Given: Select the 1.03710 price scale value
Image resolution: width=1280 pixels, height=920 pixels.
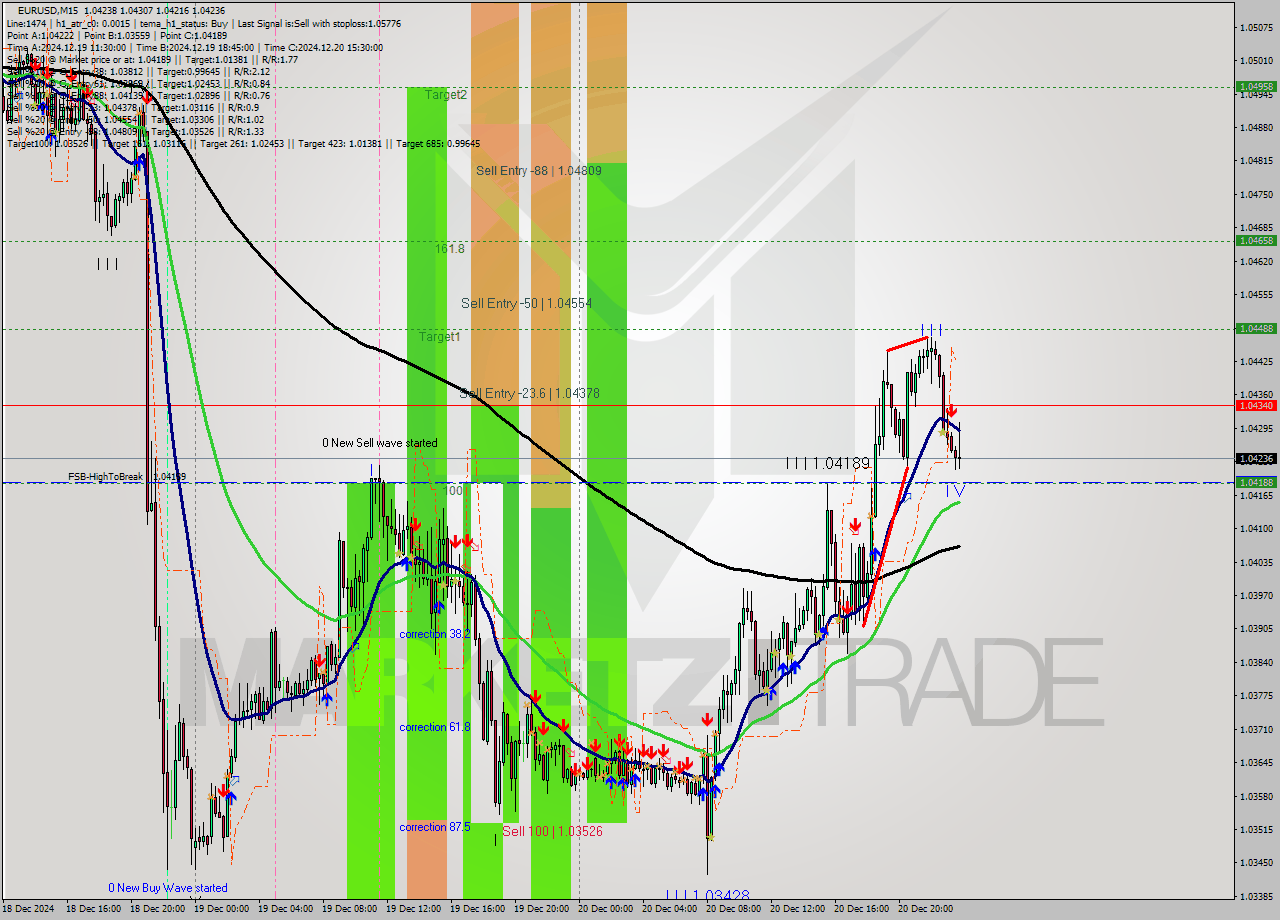Looking at the screenshot, I should [1256, 729].
